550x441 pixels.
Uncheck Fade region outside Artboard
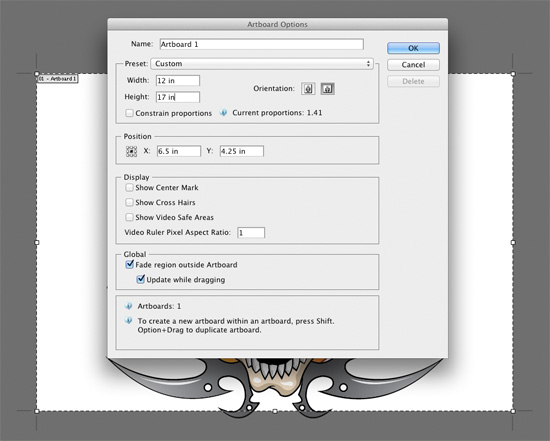click(129, 265)
